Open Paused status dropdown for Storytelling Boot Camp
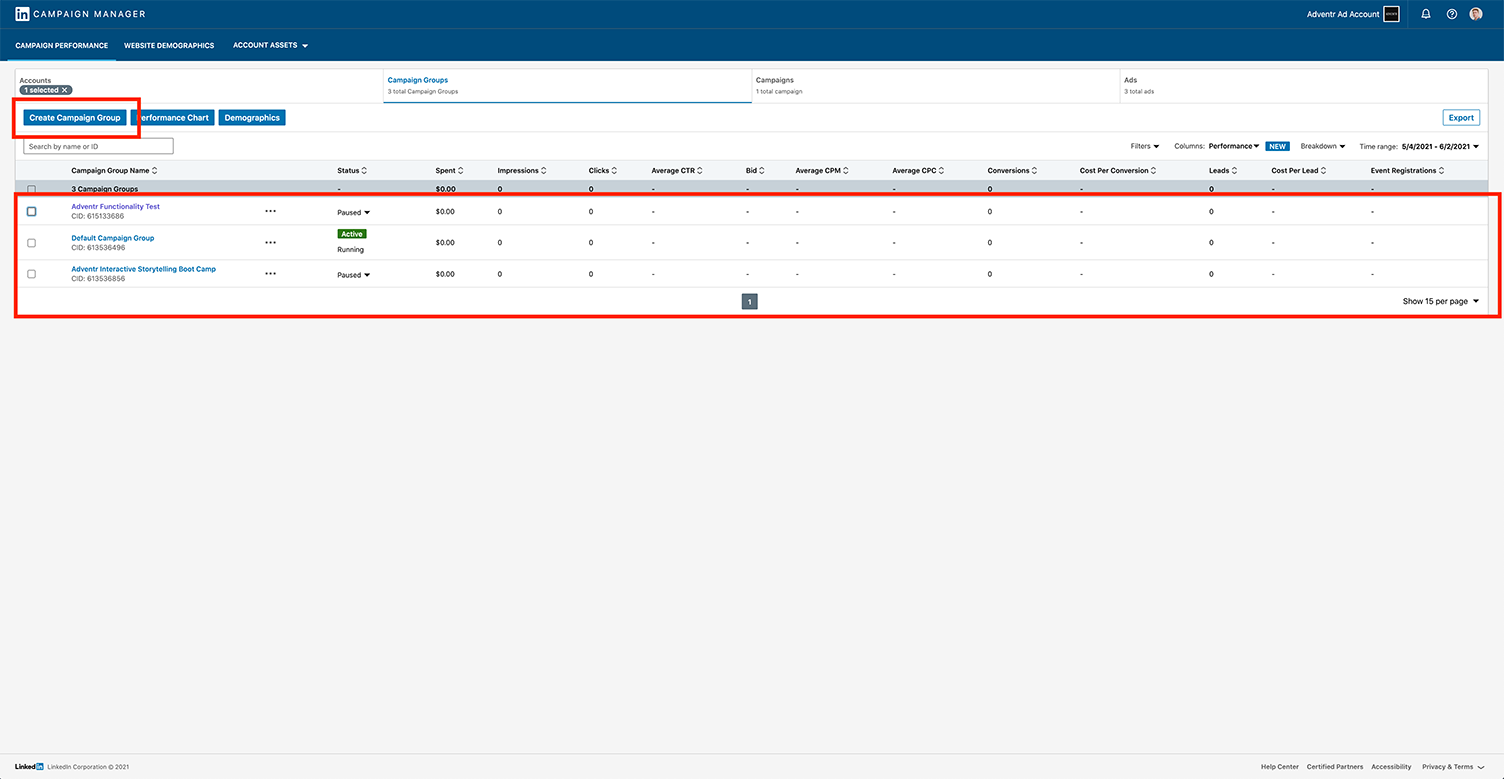Screen dimensions: 1504x779 (353, 275)
